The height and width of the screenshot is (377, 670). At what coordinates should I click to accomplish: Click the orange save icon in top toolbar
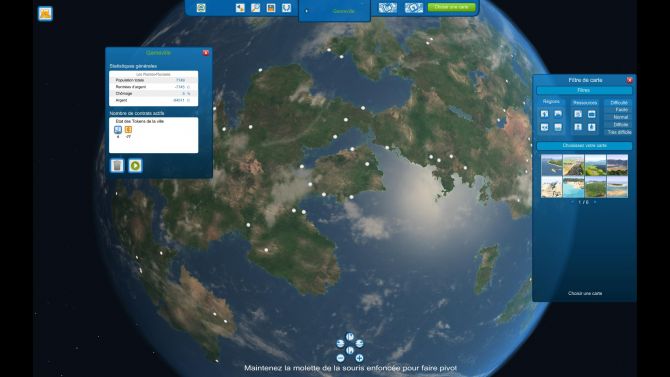point(271,8)
